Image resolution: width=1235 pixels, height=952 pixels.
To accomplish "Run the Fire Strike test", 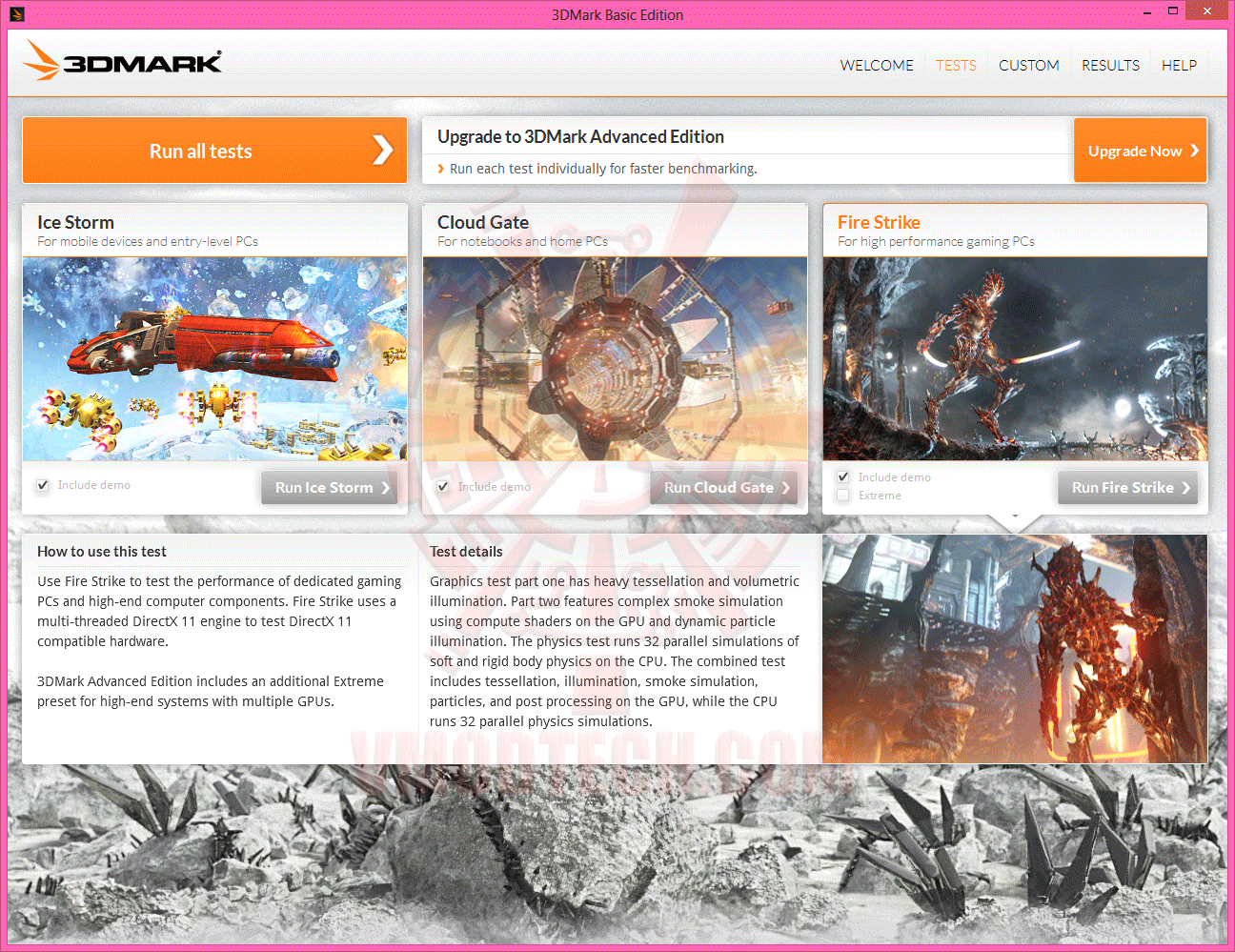I will coord(1127,488).
